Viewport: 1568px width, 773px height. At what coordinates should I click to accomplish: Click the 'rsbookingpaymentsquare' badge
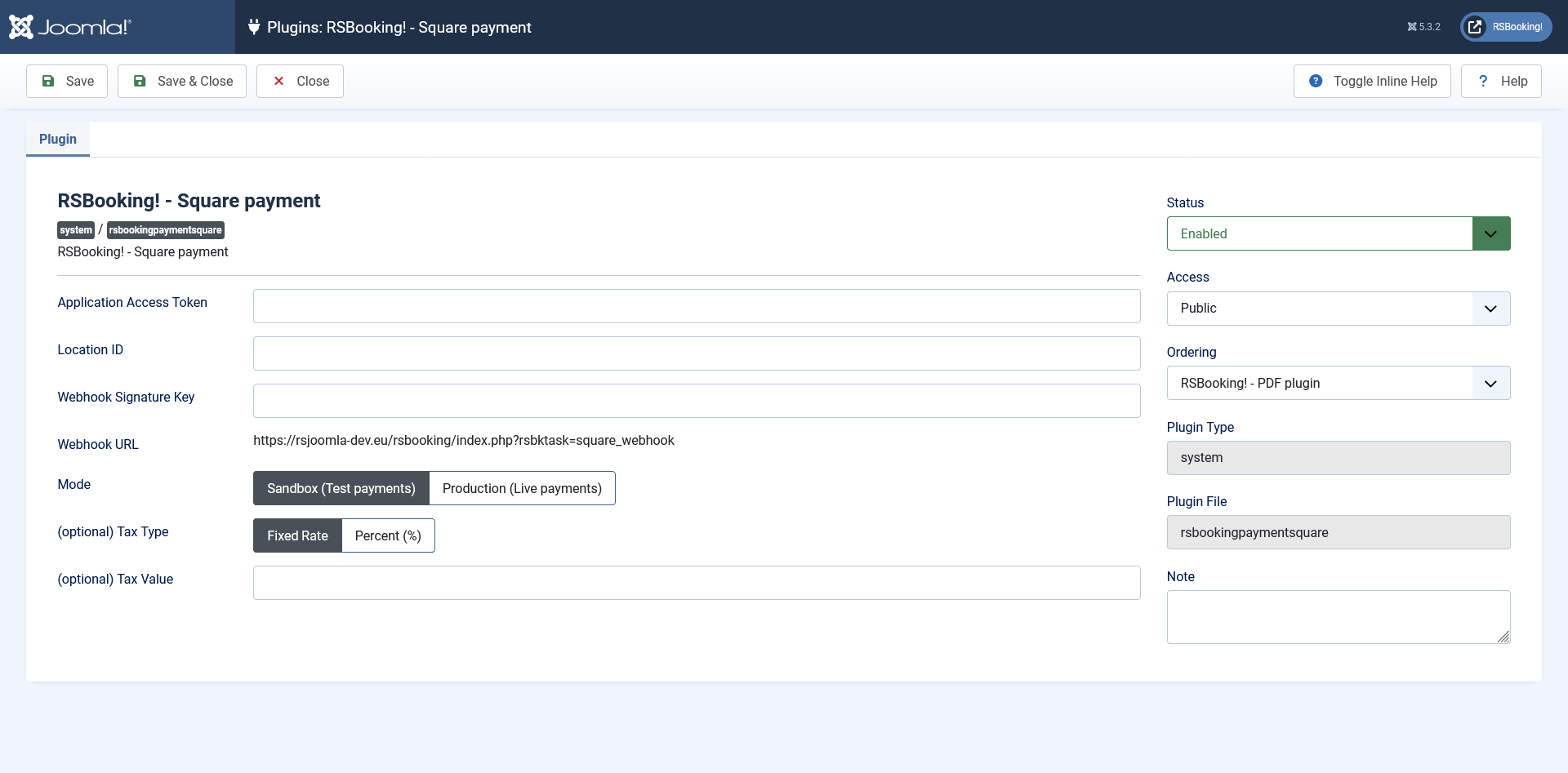coord(166,230)
